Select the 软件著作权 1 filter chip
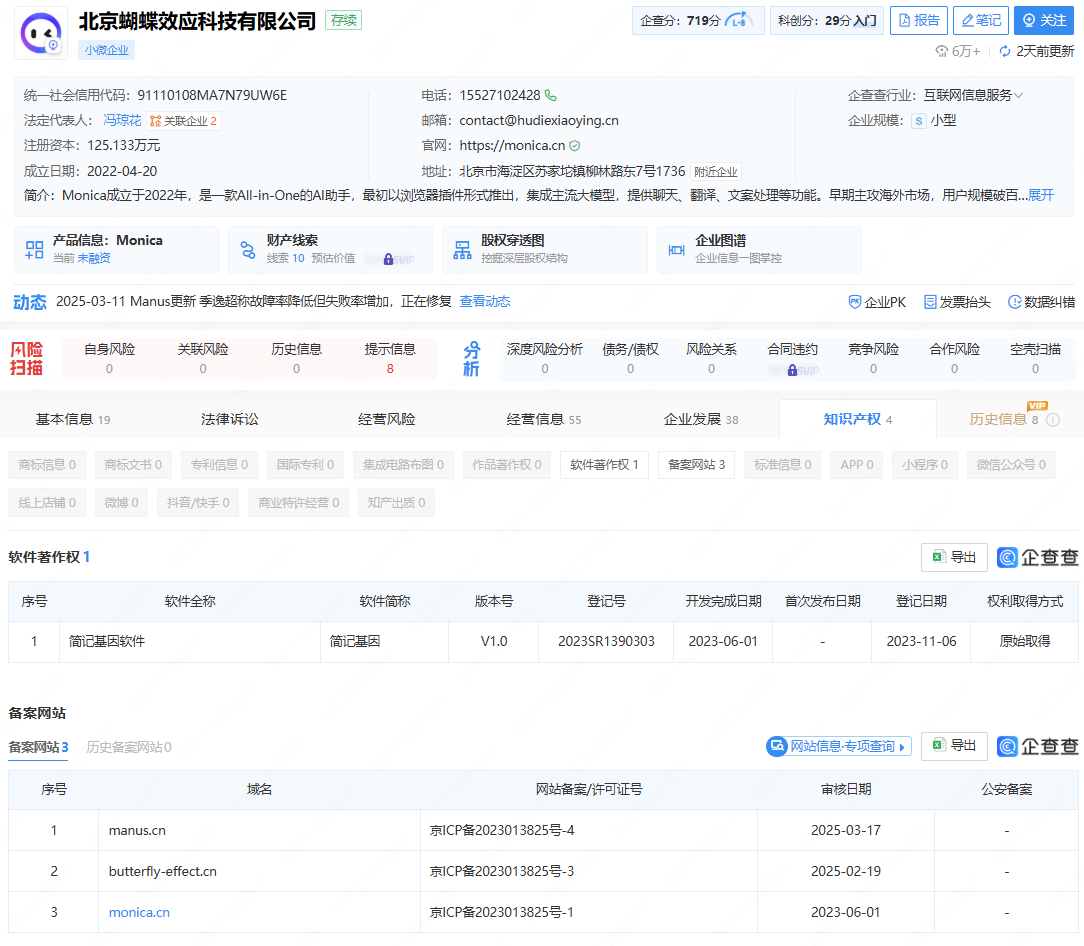Screen dimensions: 1084x946 pos(604,465)
